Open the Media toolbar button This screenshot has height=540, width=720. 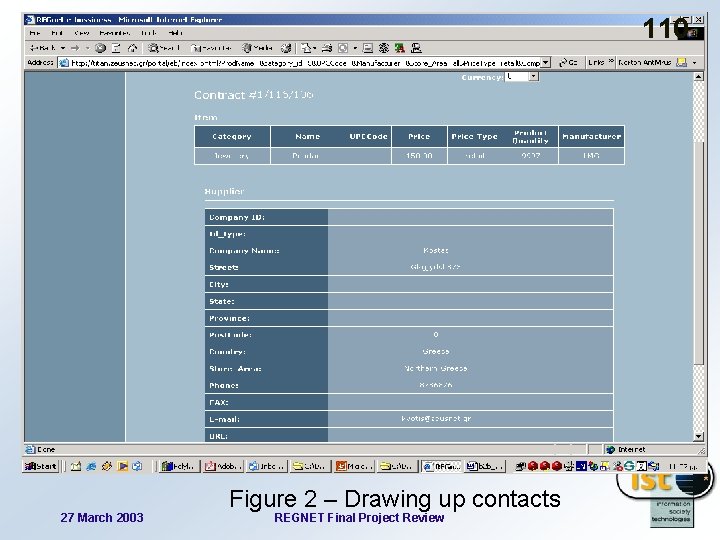(258, 48)
